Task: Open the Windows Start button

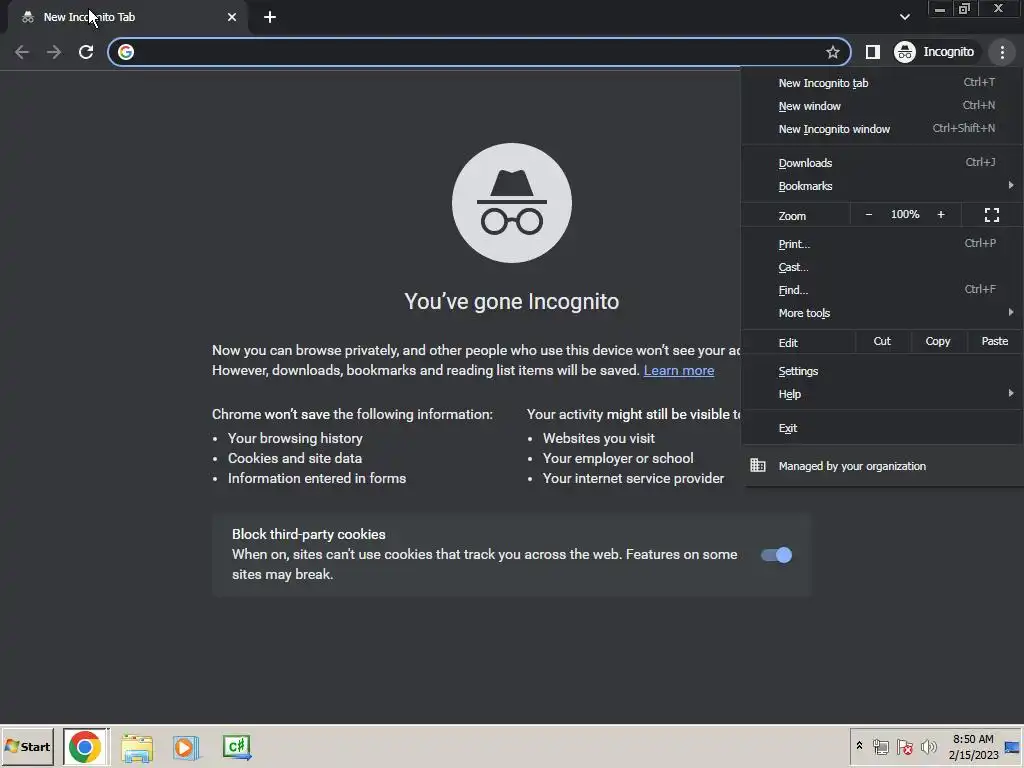Action: tap(27, 746)
